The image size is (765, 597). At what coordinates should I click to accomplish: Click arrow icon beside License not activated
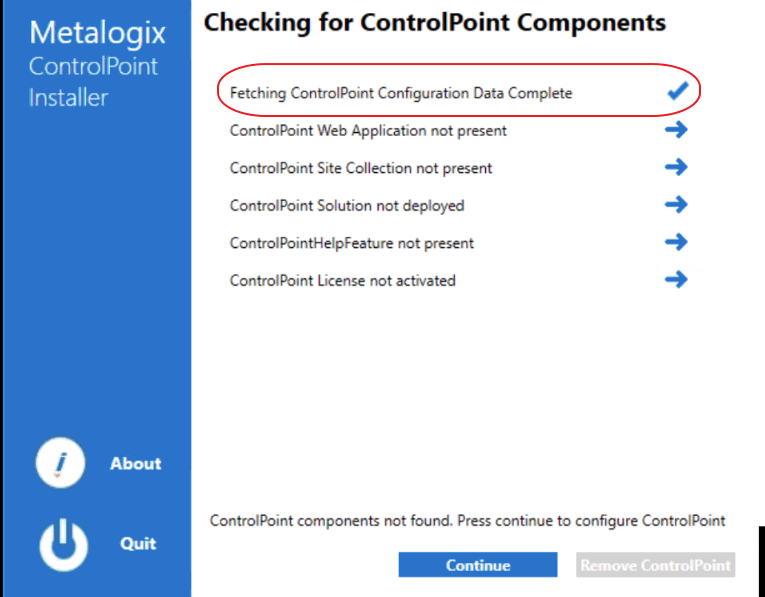pyautogui.click(x=676, y=279)
